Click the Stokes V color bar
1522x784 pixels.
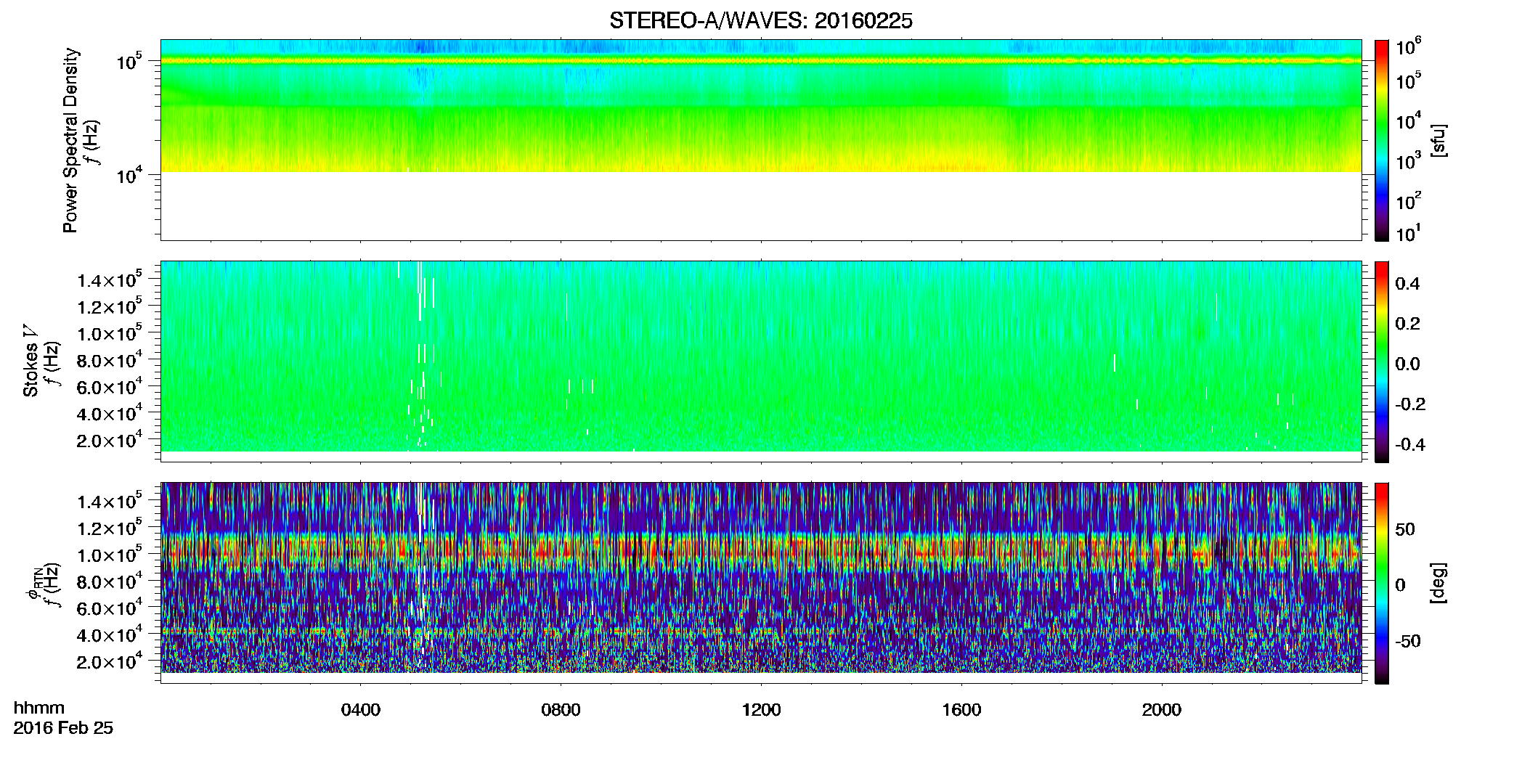(x=1382, y=362)
